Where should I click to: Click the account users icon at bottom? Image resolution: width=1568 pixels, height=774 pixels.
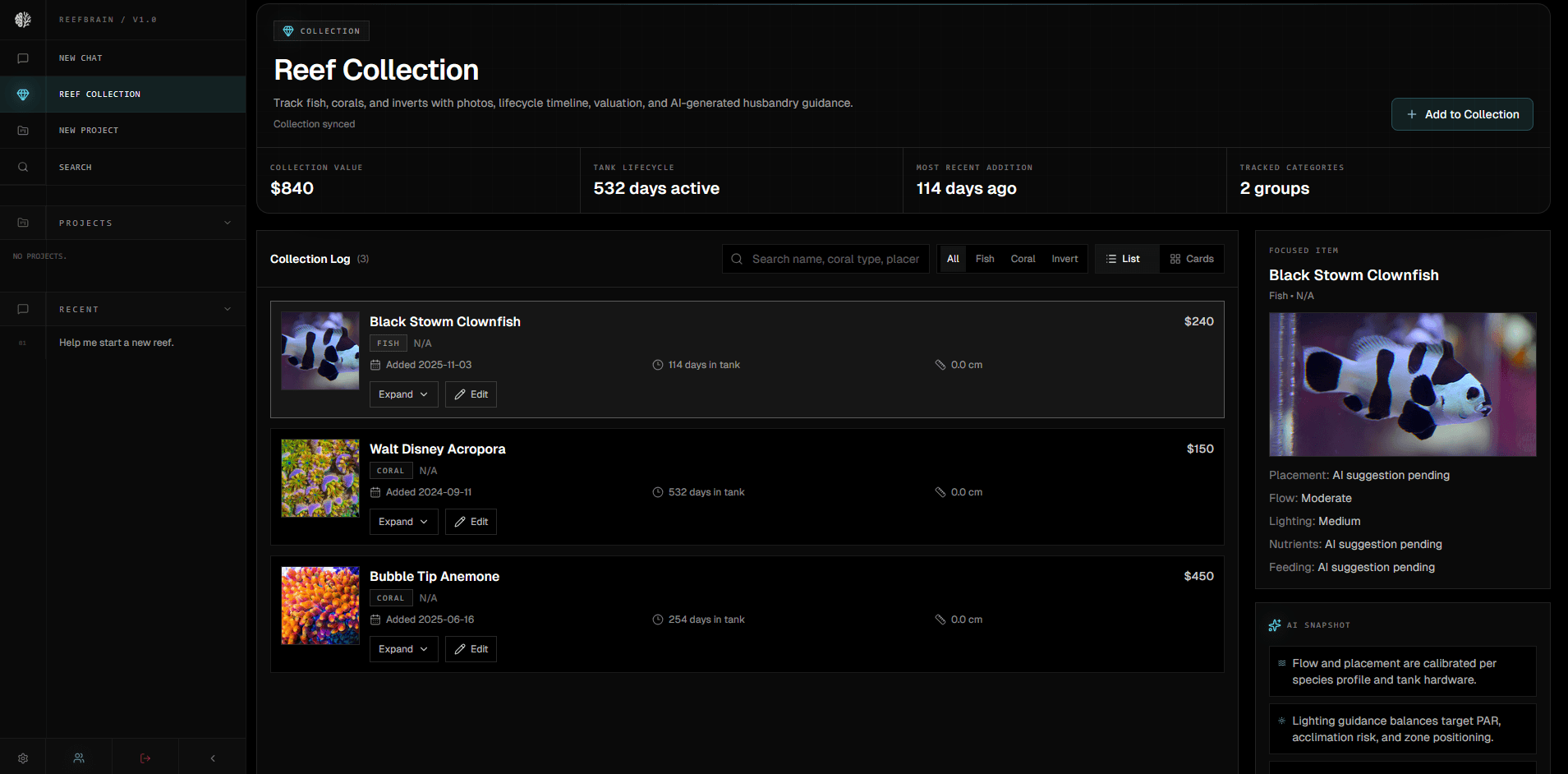[x=78, y=758]
